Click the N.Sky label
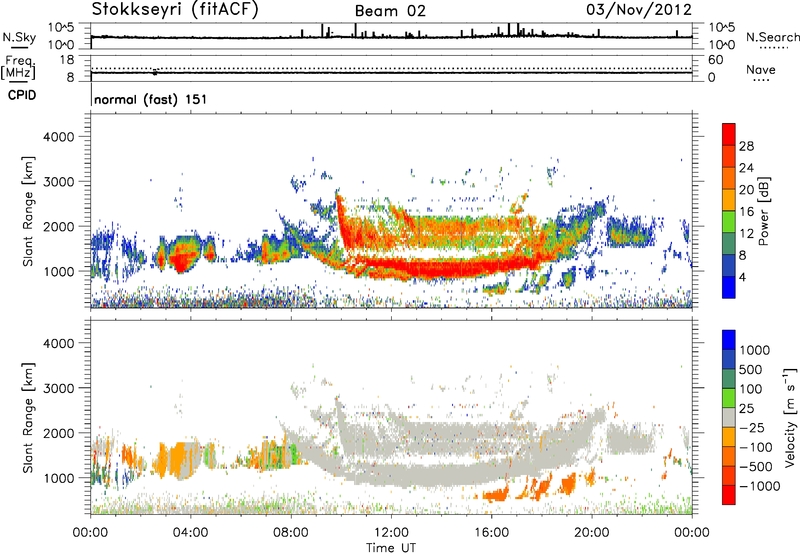The image size is (800, 554). (19, 37)
